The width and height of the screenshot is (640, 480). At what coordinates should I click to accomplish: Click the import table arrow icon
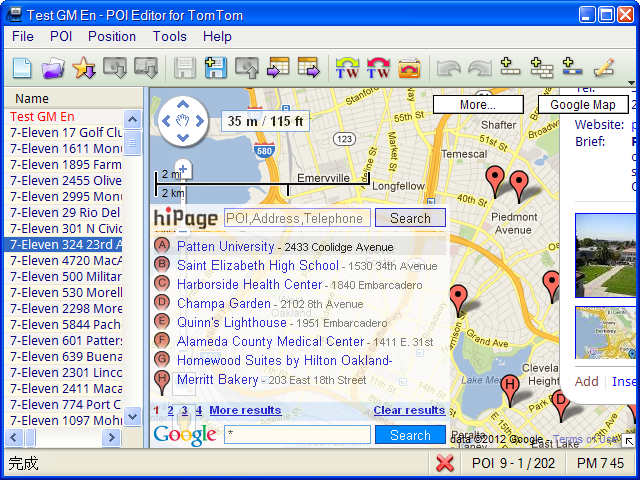pos(278,67)
